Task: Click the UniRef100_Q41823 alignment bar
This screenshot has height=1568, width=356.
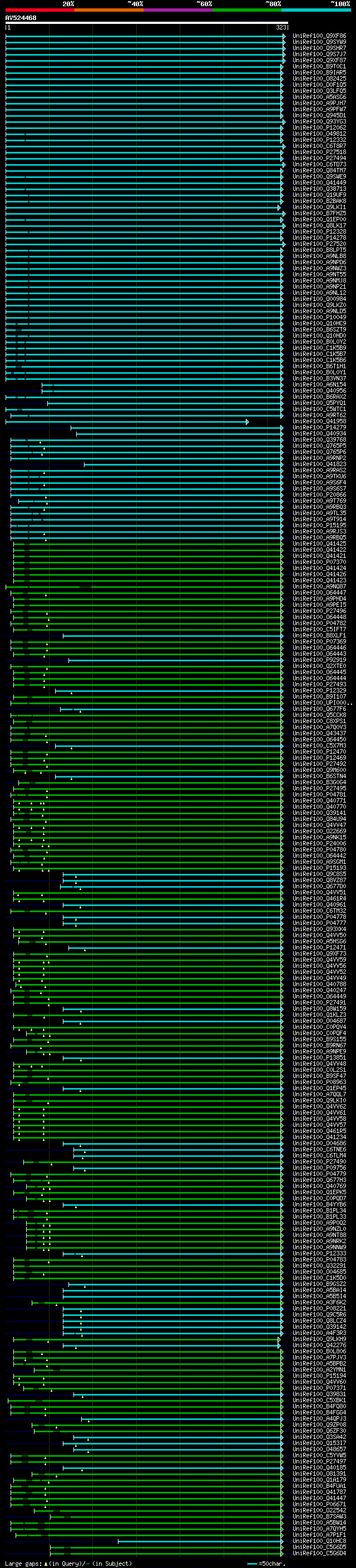Action: pyautogui.click(x=182, y=464)
